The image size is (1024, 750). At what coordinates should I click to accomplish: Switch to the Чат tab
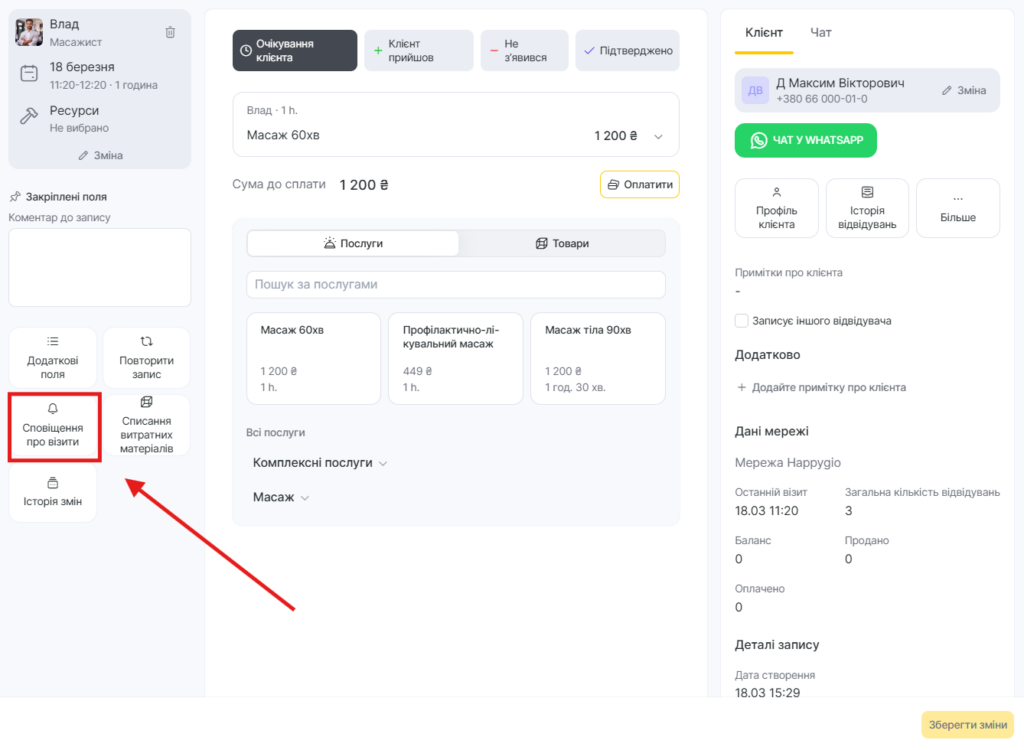point(821,33)
